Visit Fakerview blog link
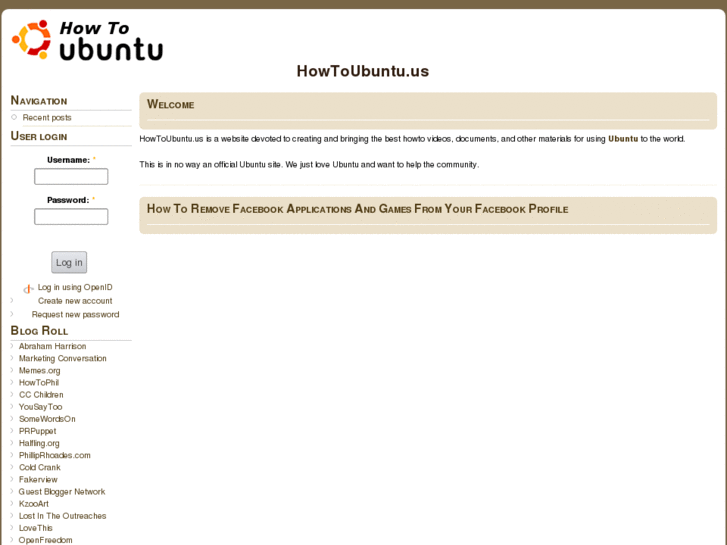The image size is (727, 545). [x=38, y=479]
